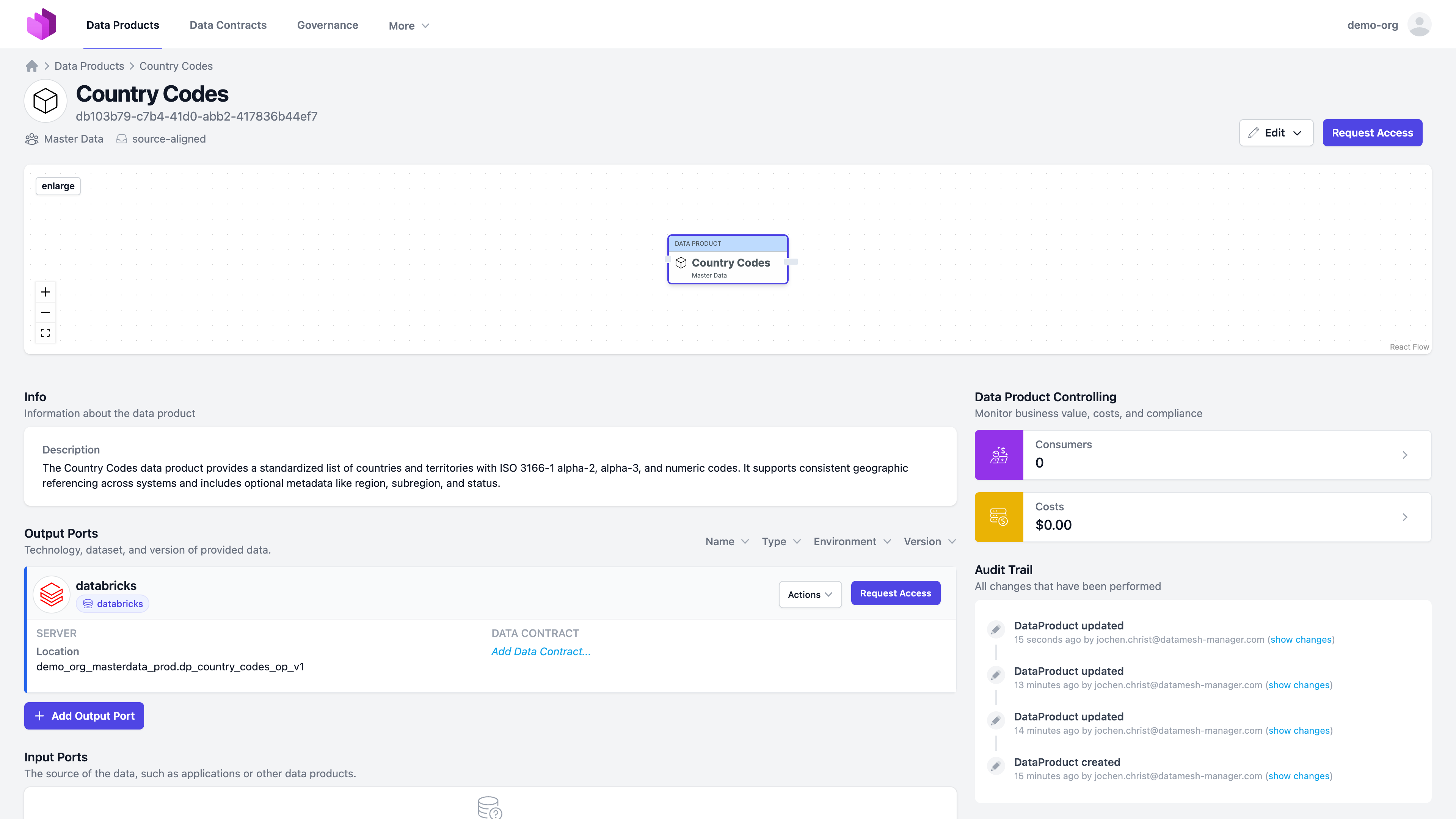Click the Add Data Contract link

coord(540,651)
